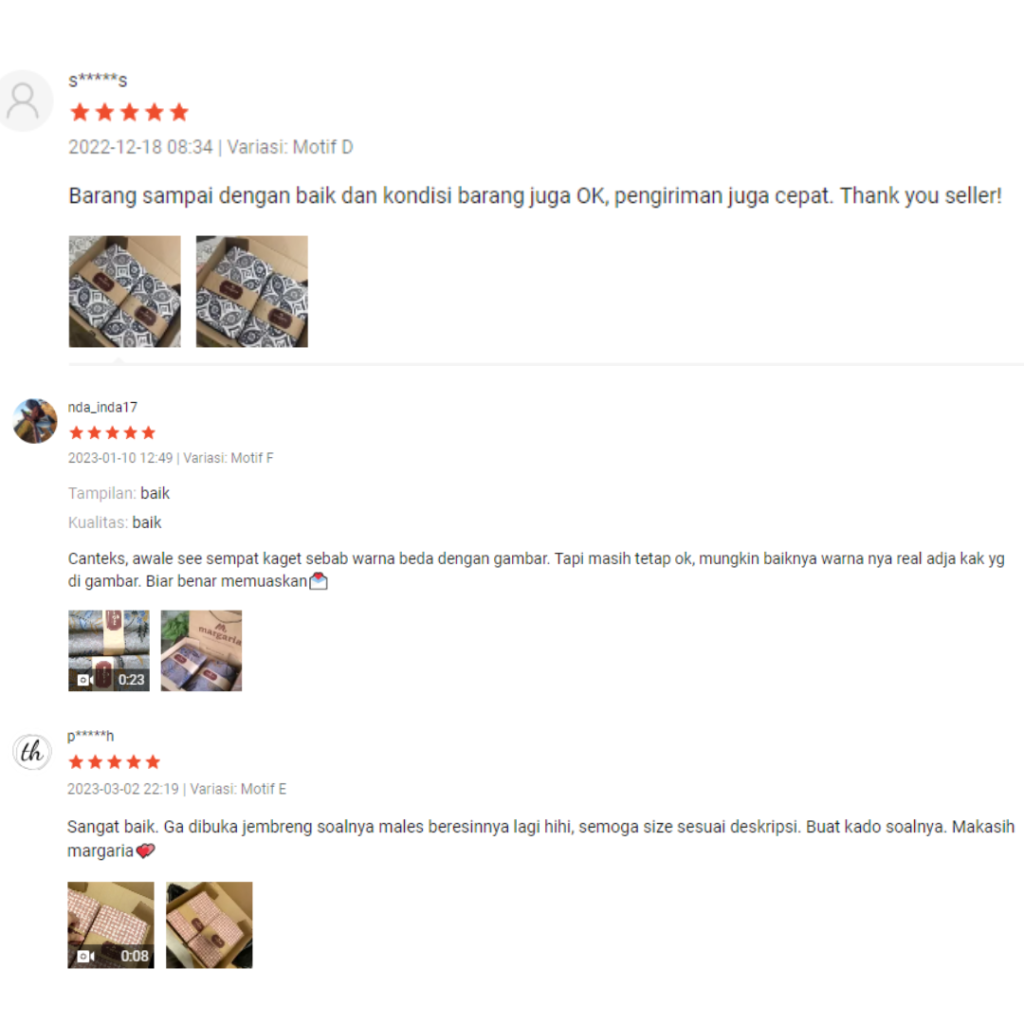The height and width of the screenshot is (1024, 1024).
Task: Play the 0:08 review video
Action: pyautogui.click(x=111, y=925)
